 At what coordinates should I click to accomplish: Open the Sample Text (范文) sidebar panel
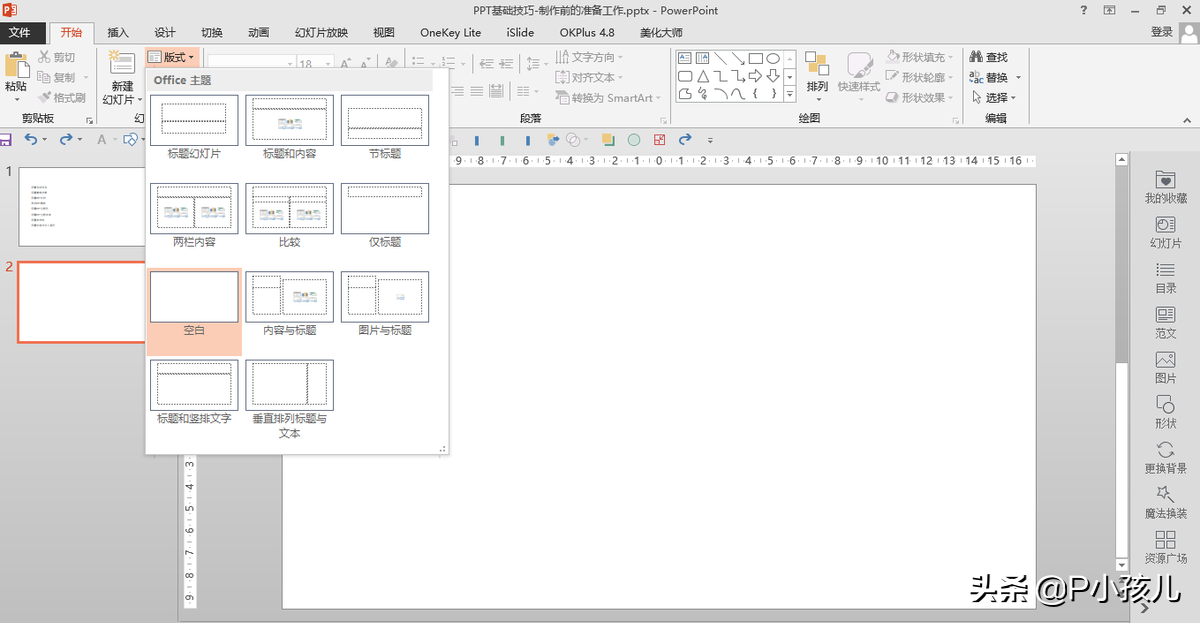point(1165,322)
